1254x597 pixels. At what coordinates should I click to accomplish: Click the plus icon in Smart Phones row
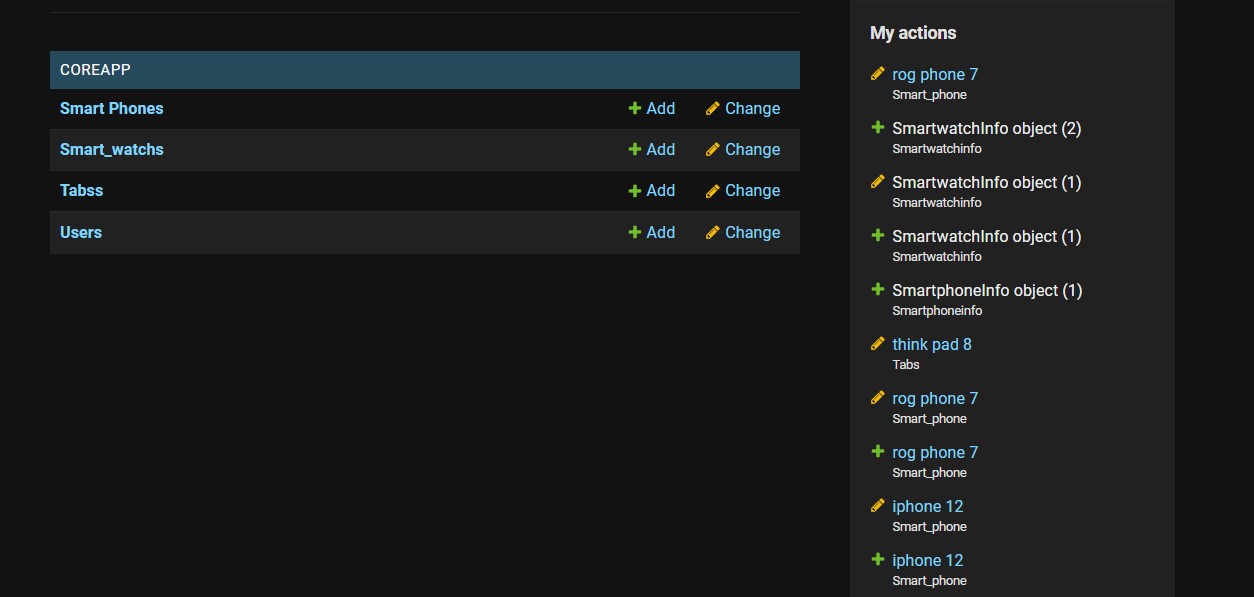(x=634, y=108)
